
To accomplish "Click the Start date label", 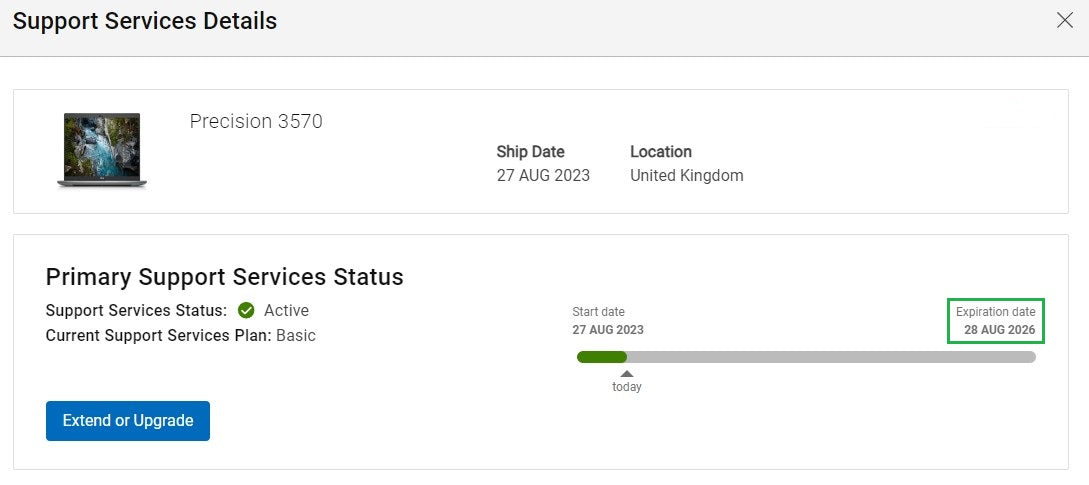I will point(598,312).
